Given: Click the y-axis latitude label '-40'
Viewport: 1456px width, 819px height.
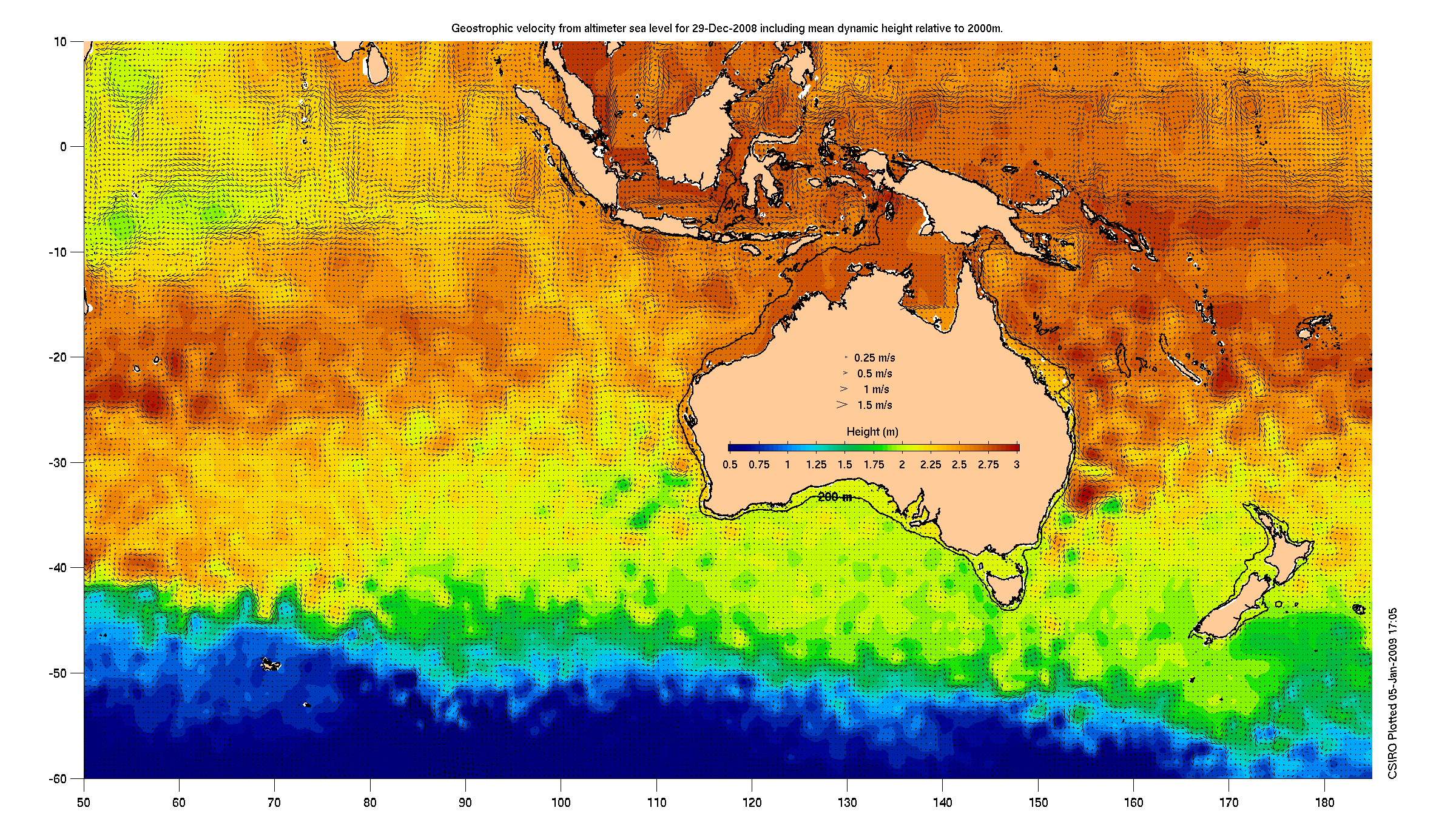Looking at the screenshot, I should [58, 568].
